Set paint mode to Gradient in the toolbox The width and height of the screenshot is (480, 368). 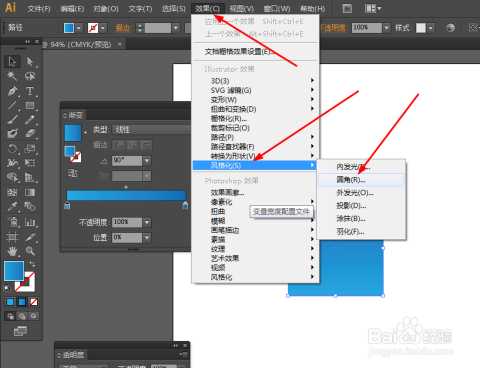pyautogui.click(x=22, y=302)
